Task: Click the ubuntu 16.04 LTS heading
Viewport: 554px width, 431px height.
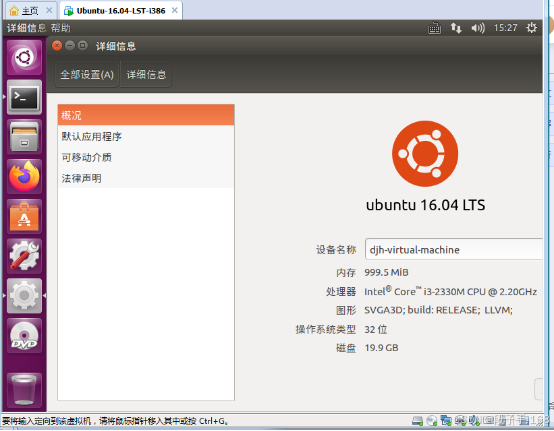Action: (x=425, y=205)
